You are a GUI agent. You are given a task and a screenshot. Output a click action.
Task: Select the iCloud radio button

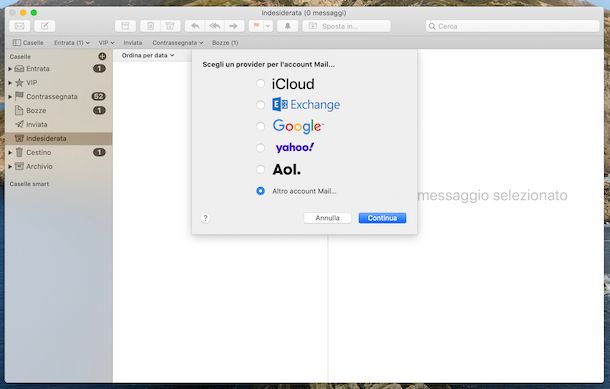point(261,83)
